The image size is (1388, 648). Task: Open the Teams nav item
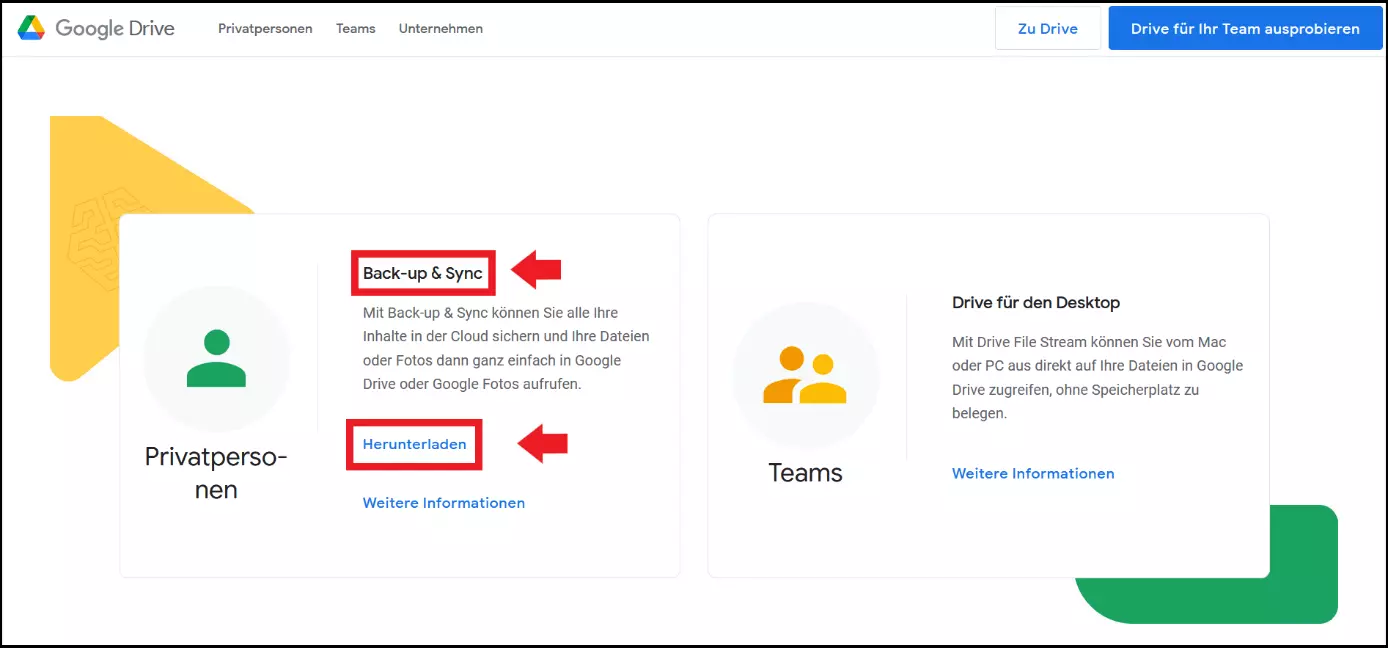[x=356, y=29]
